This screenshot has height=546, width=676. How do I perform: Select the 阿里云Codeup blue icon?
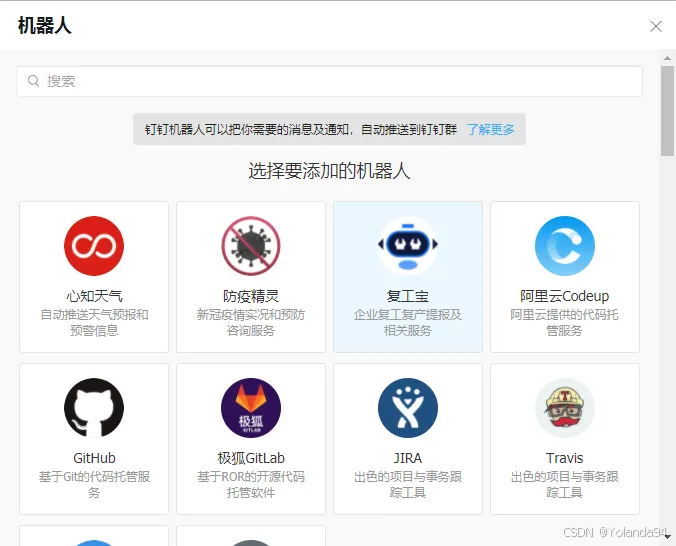pyautogui.click(x=565, y=246)
